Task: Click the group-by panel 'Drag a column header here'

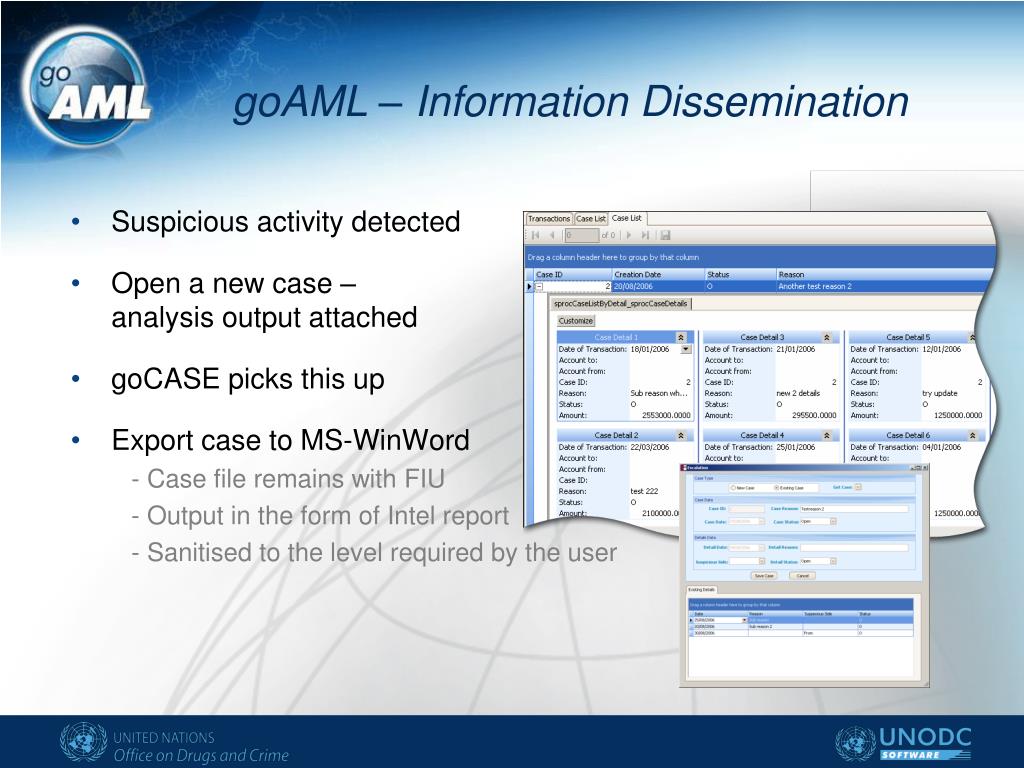Action: coord(760,257)
